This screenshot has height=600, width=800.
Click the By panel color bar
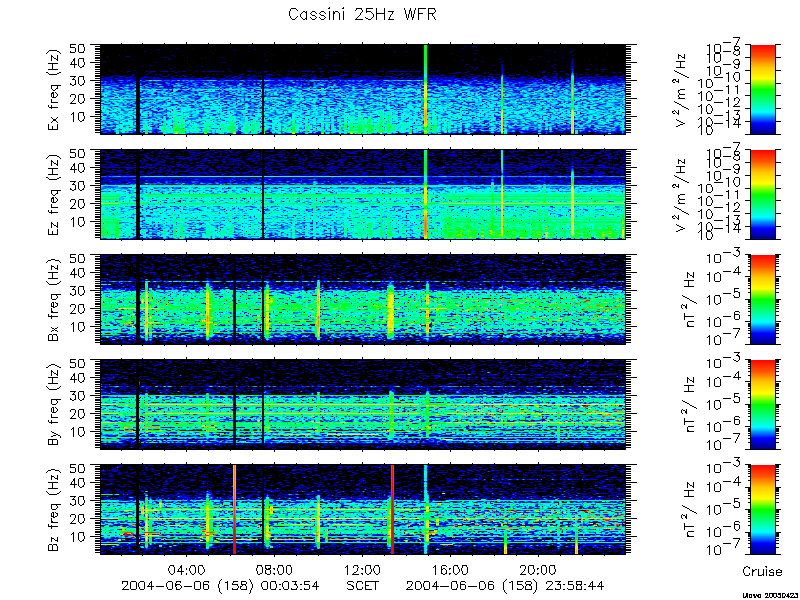pyautogui.click(x=762, y=405)
